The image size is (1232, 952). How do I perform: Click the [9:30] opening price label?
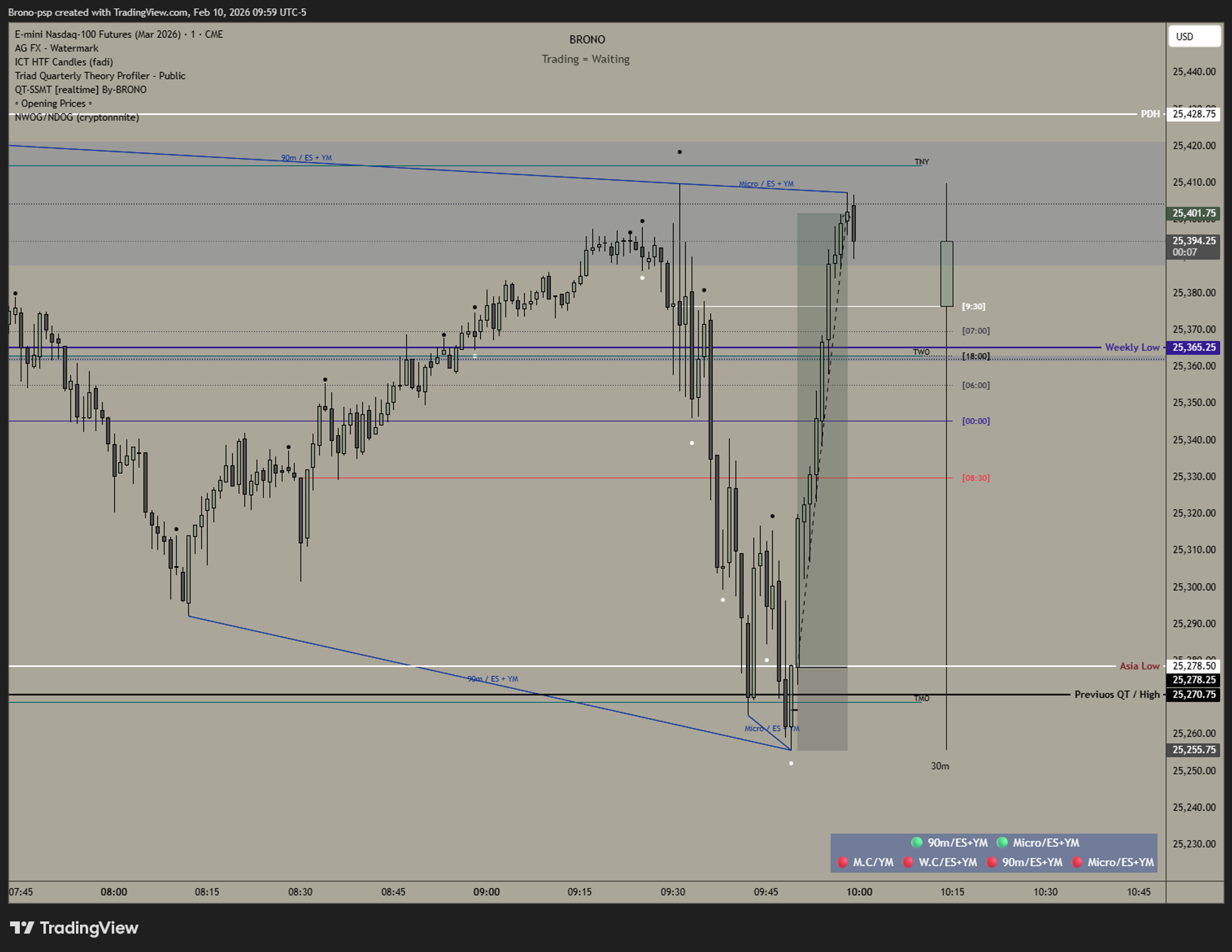973,306
